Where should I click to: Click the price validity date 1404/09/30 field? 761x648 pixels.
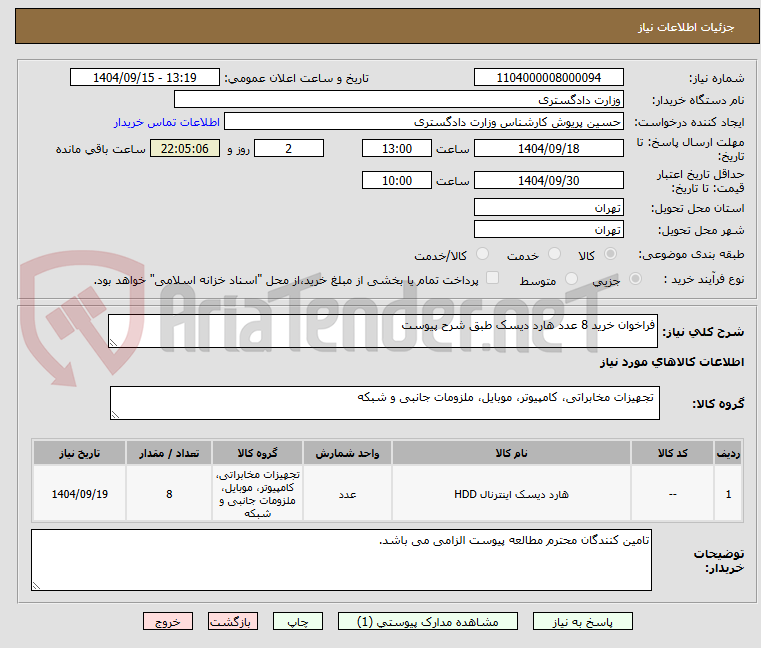[x=548, y=180]
